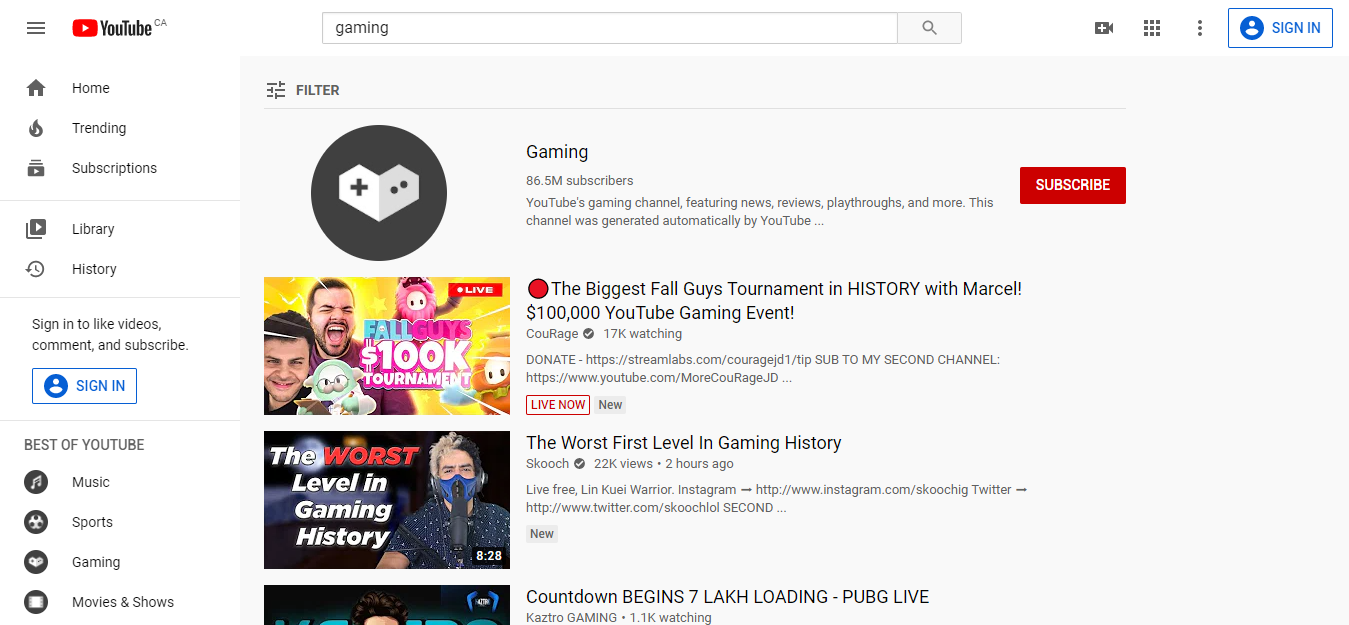The width and height of the screenshot is (1349, 625).
Task: Select Music in Best of YouTube
Action: [120, 482]
